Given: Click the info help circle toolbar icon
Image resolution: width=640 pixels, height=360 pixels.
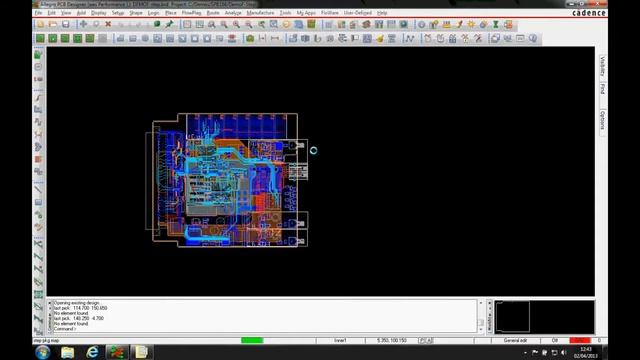Looking at the screenshot, I should 533,38.
